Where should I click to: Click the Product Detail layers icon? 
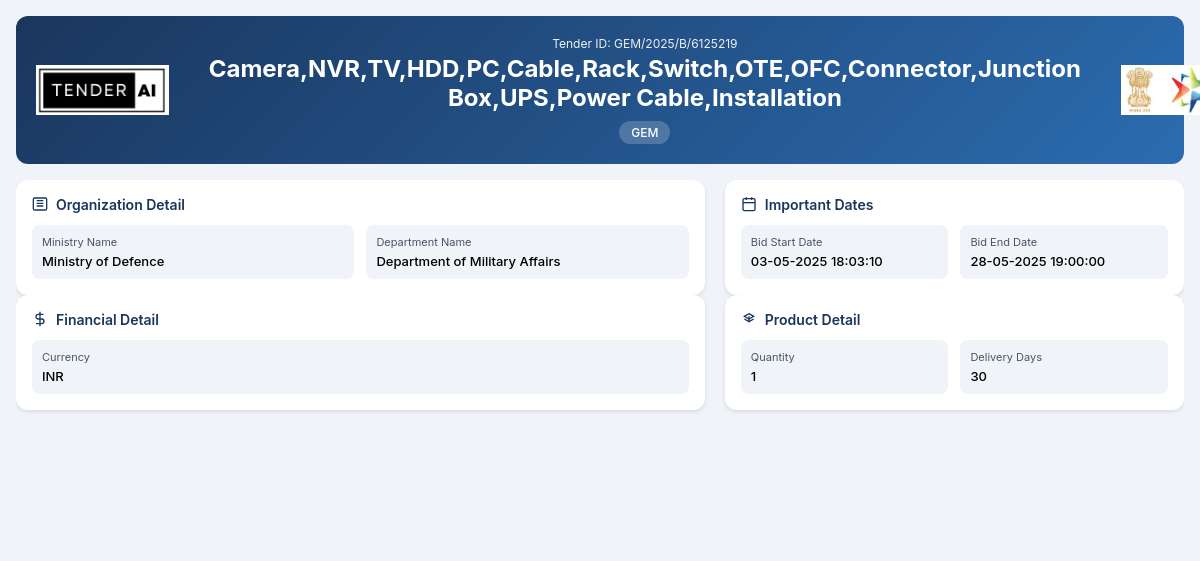click(x=749, y=319)
